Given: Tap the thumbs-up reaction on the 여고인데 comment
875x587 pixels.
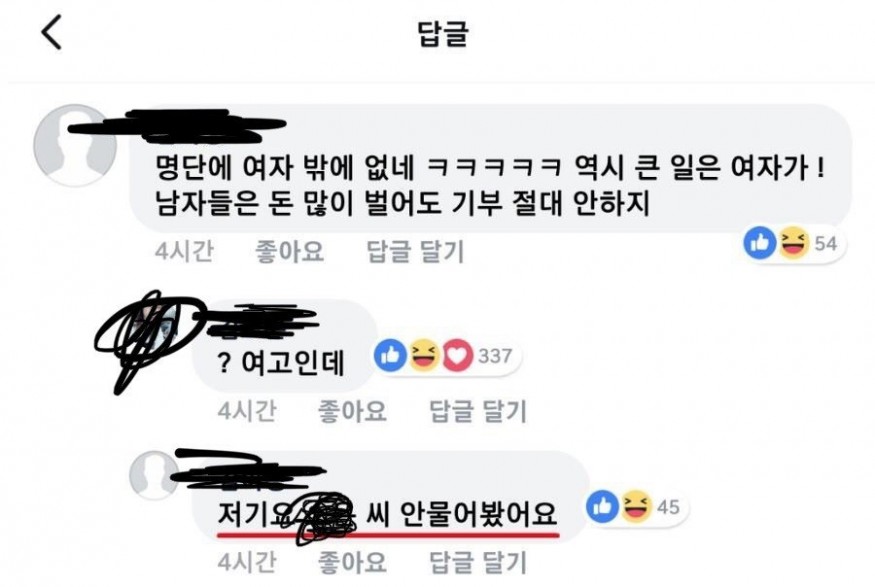Looking at the screenshot, I should point(390,355).
